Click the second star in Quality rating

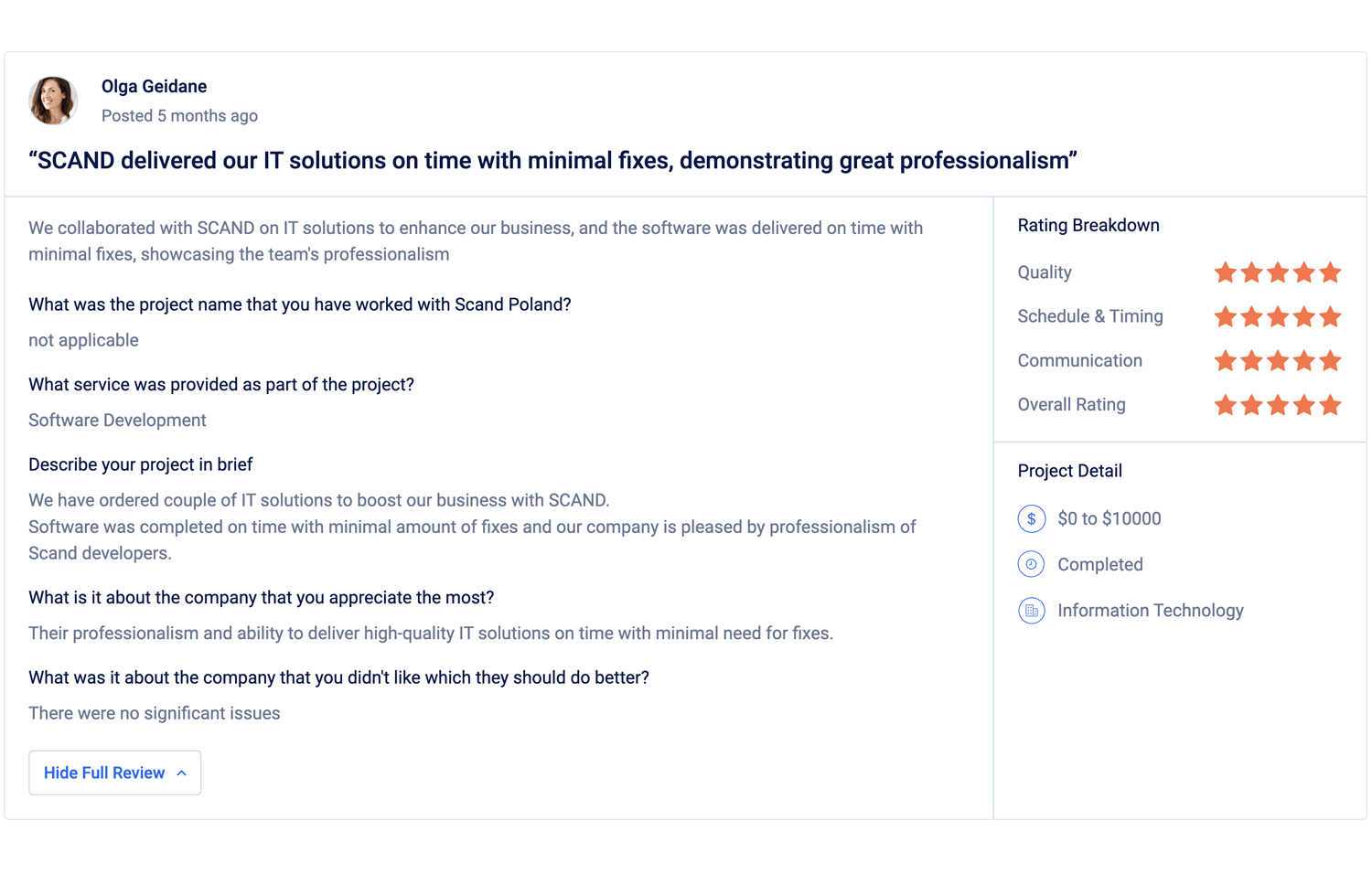pos(1251,272)
